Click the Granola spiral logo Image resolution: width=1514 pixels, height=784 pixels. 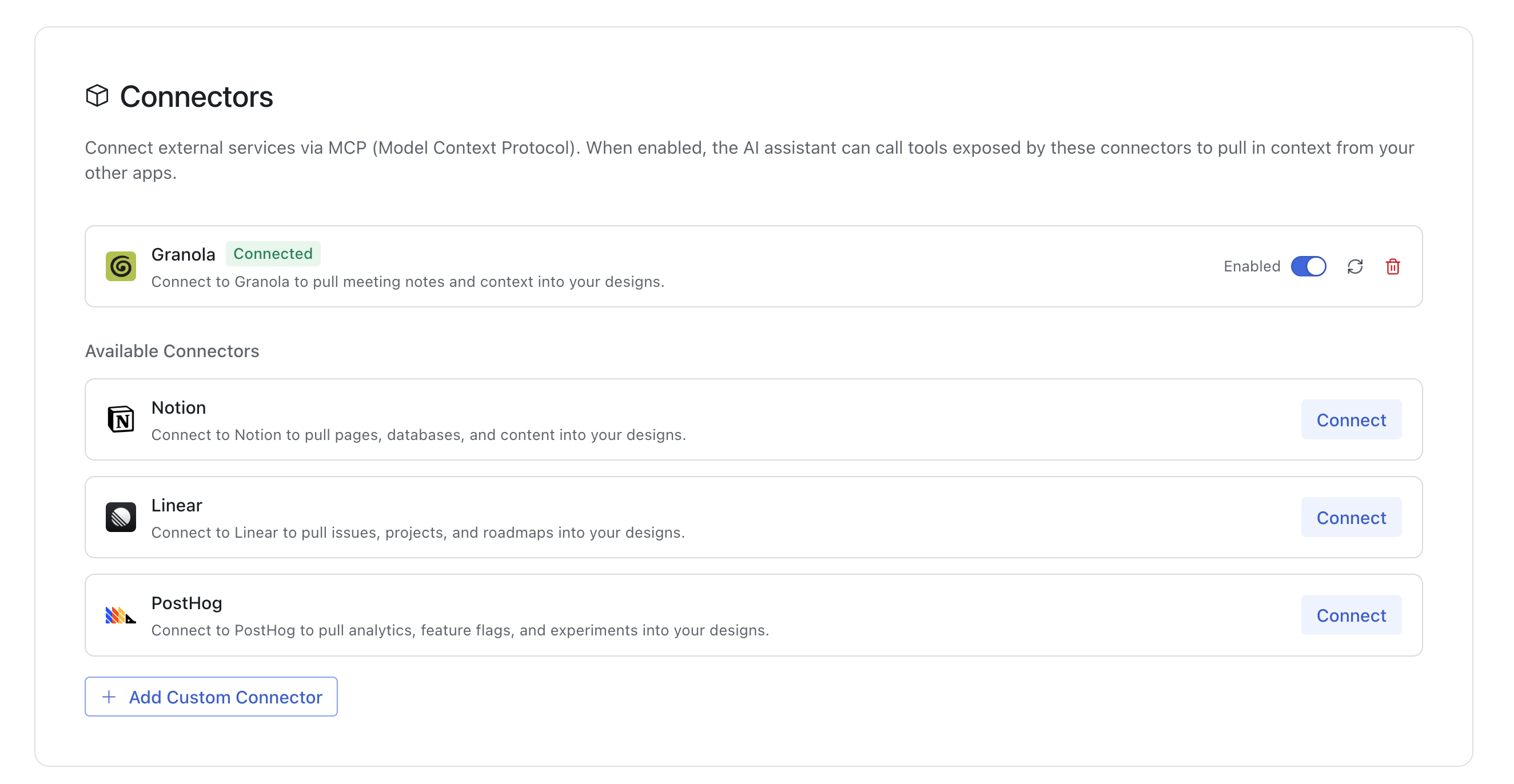pyautogui.click(x=121, y=266)
